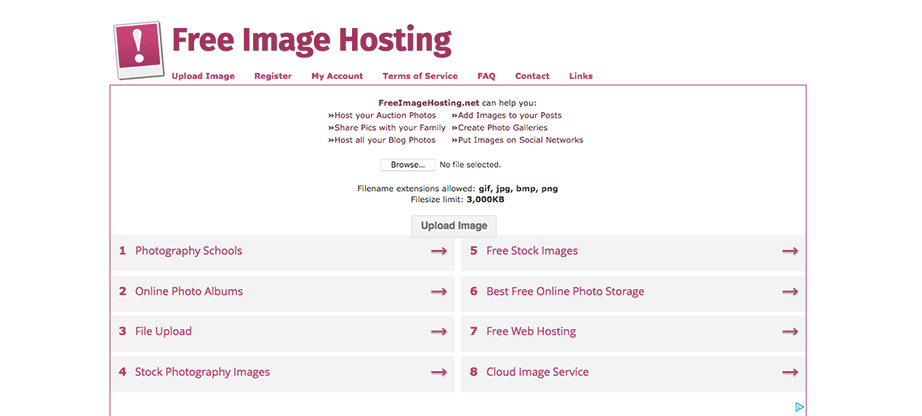This screenshot has height=416, width=922.
Task: Click 'Create Photo Galleries' text
Action: (x=502, y=128)
